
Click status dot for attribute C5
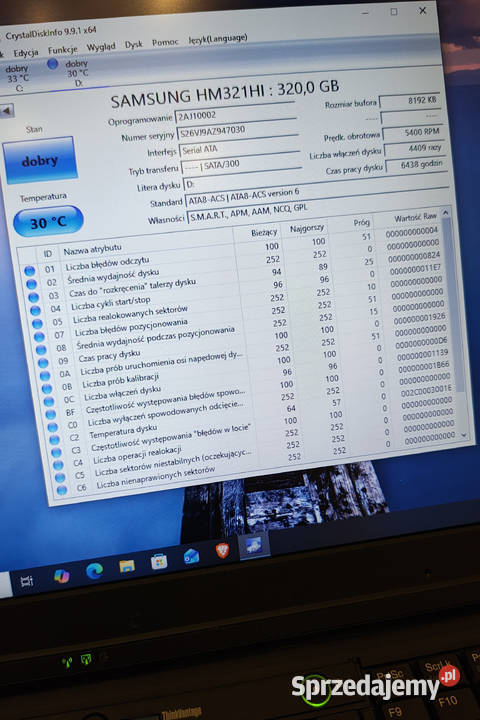point(60,478)
